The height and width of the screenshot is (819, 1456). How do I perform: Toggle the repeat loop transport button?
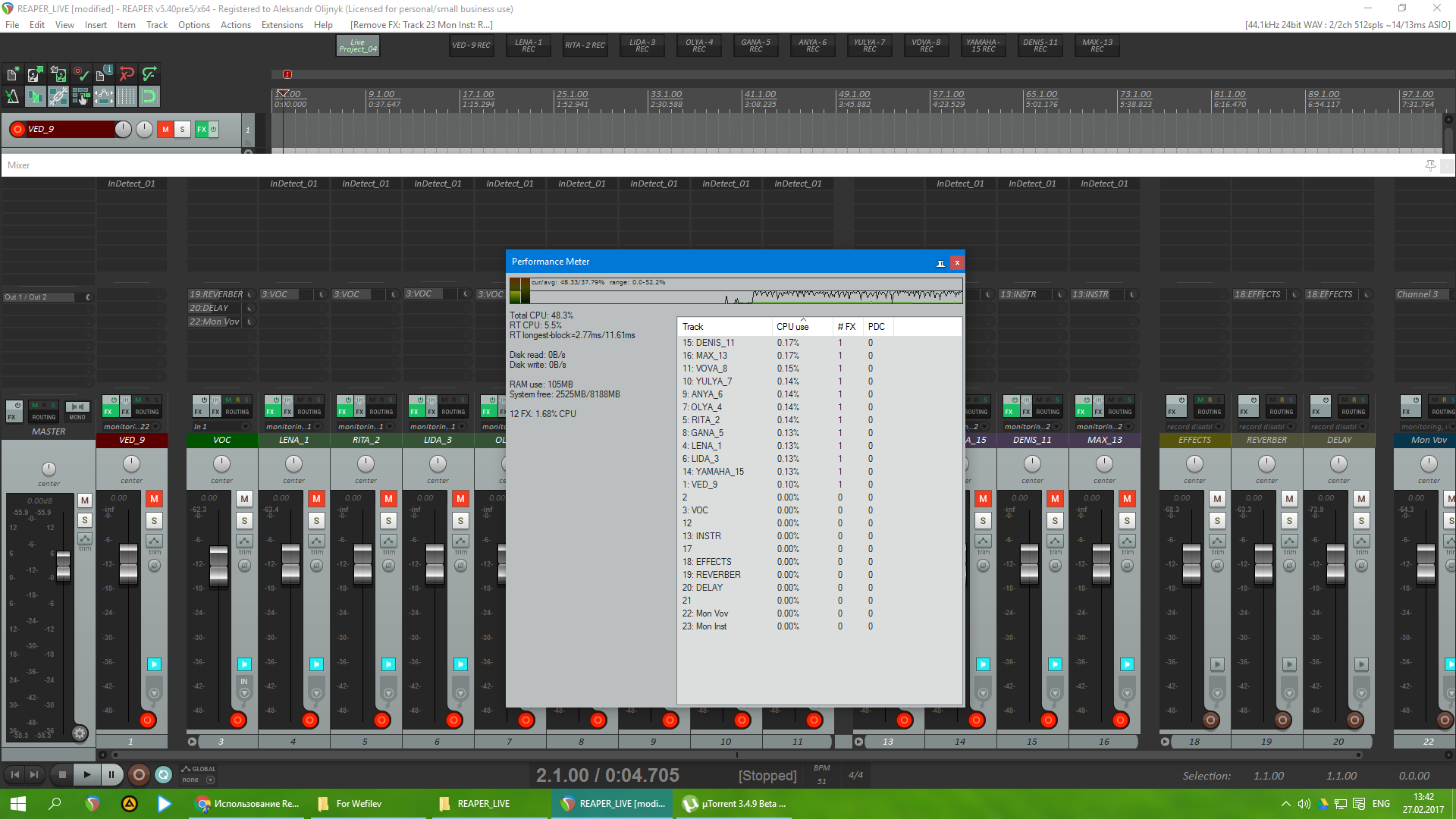coord(163,774)
